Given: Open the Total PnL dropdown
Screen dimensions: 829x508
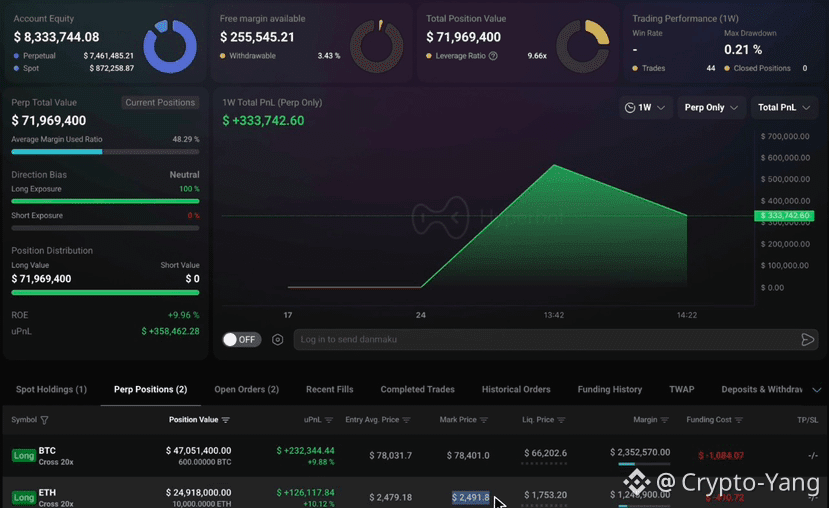Looking at the screenshot, I should 784,107.
